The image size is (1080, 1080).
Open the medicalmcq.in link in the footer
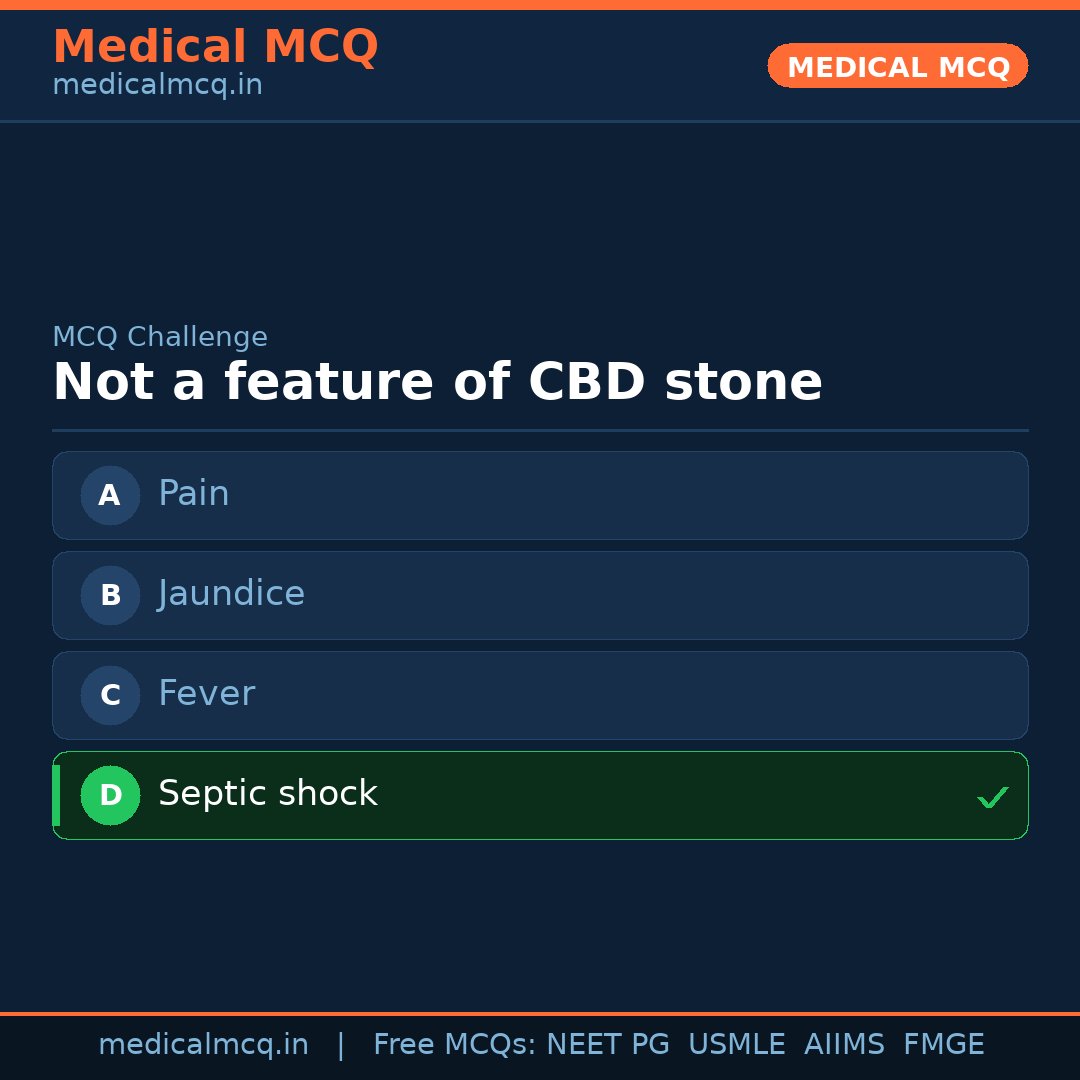pos(203,1045)
